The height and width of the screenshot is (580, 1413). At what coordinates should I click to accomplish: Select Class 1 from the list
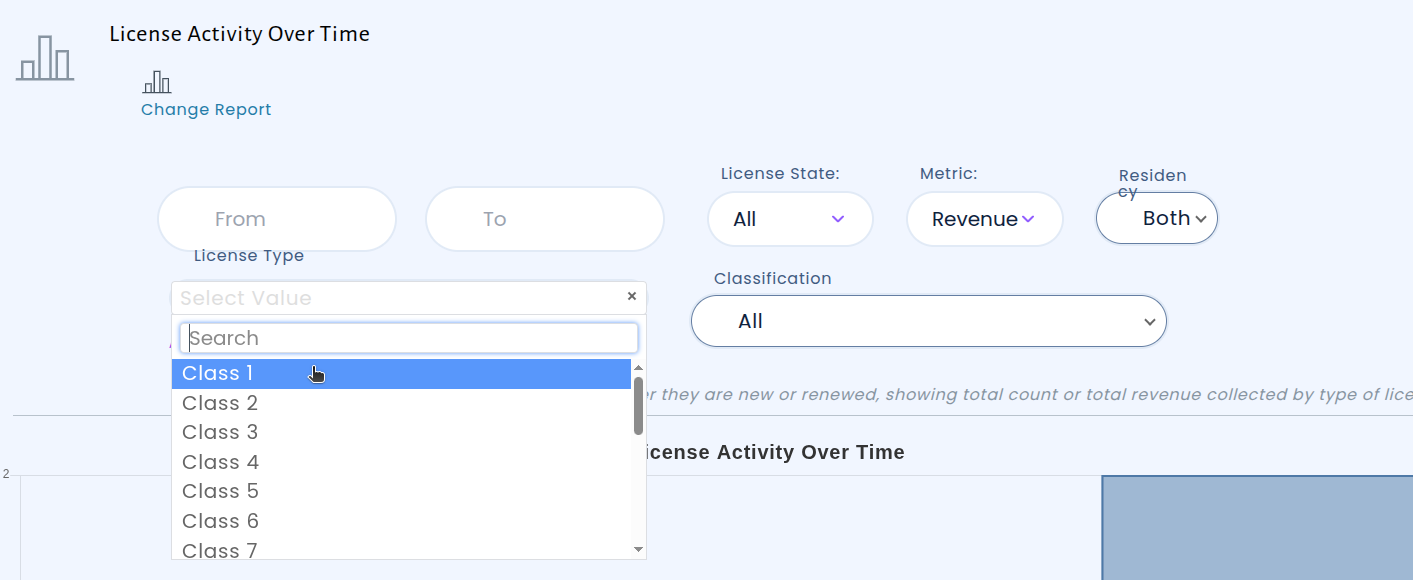401,374
